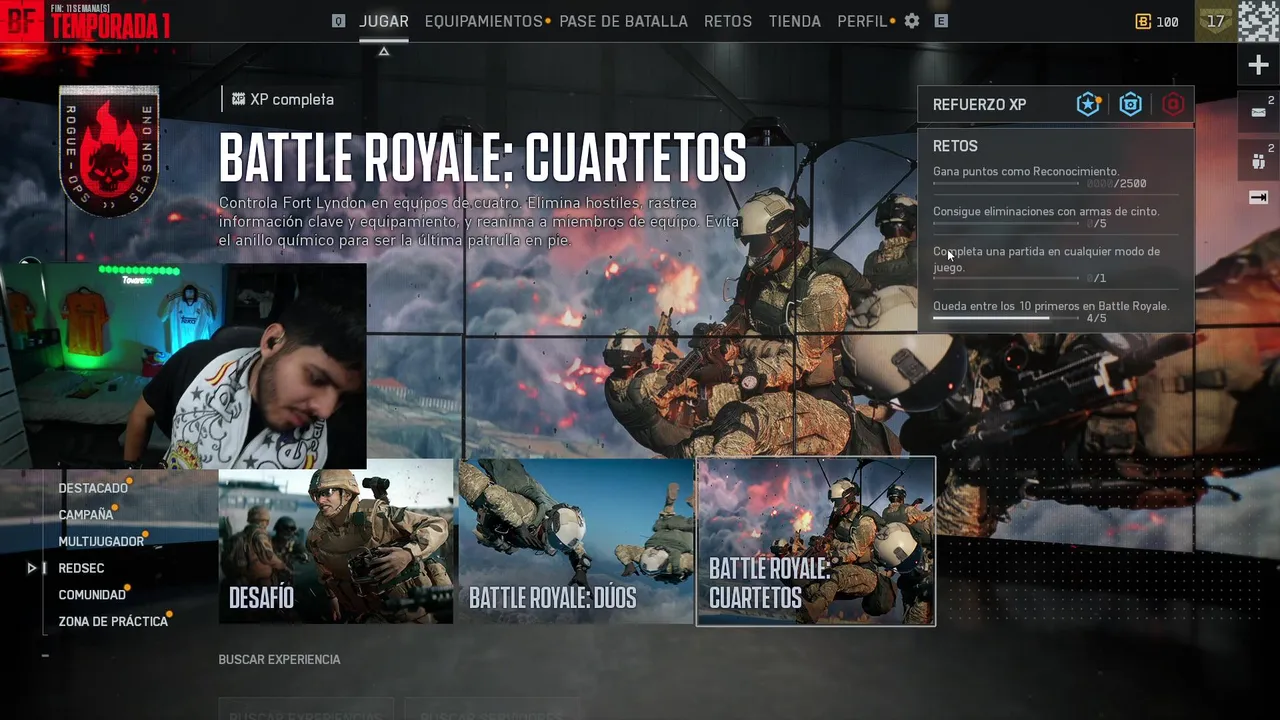Click the XP completa label

tap(292, 99)
